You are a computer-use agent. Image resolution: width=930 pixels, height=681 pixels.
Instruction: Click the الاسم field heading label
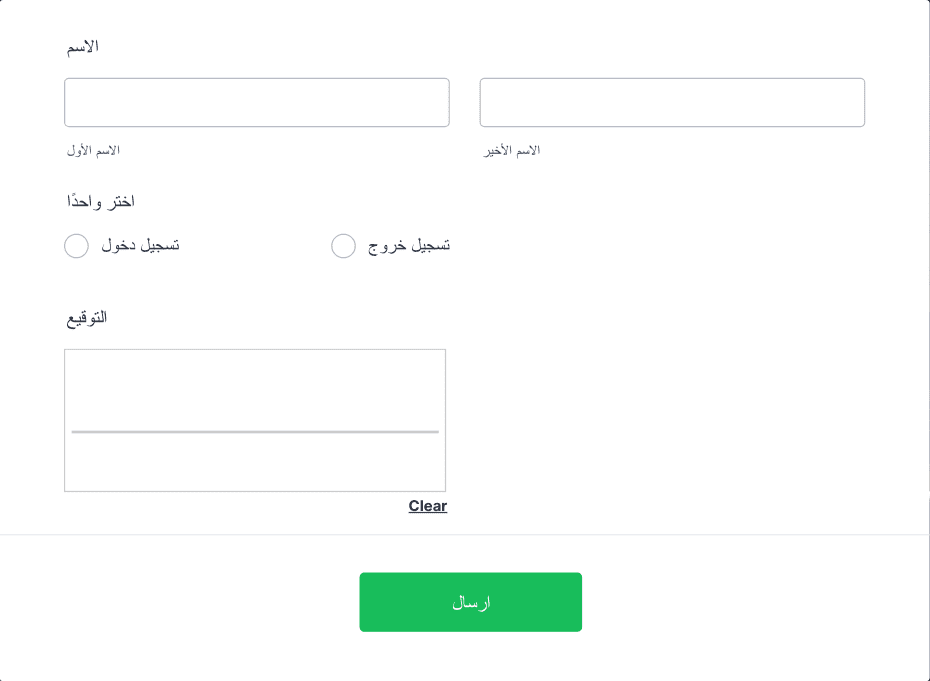(82, 46)
